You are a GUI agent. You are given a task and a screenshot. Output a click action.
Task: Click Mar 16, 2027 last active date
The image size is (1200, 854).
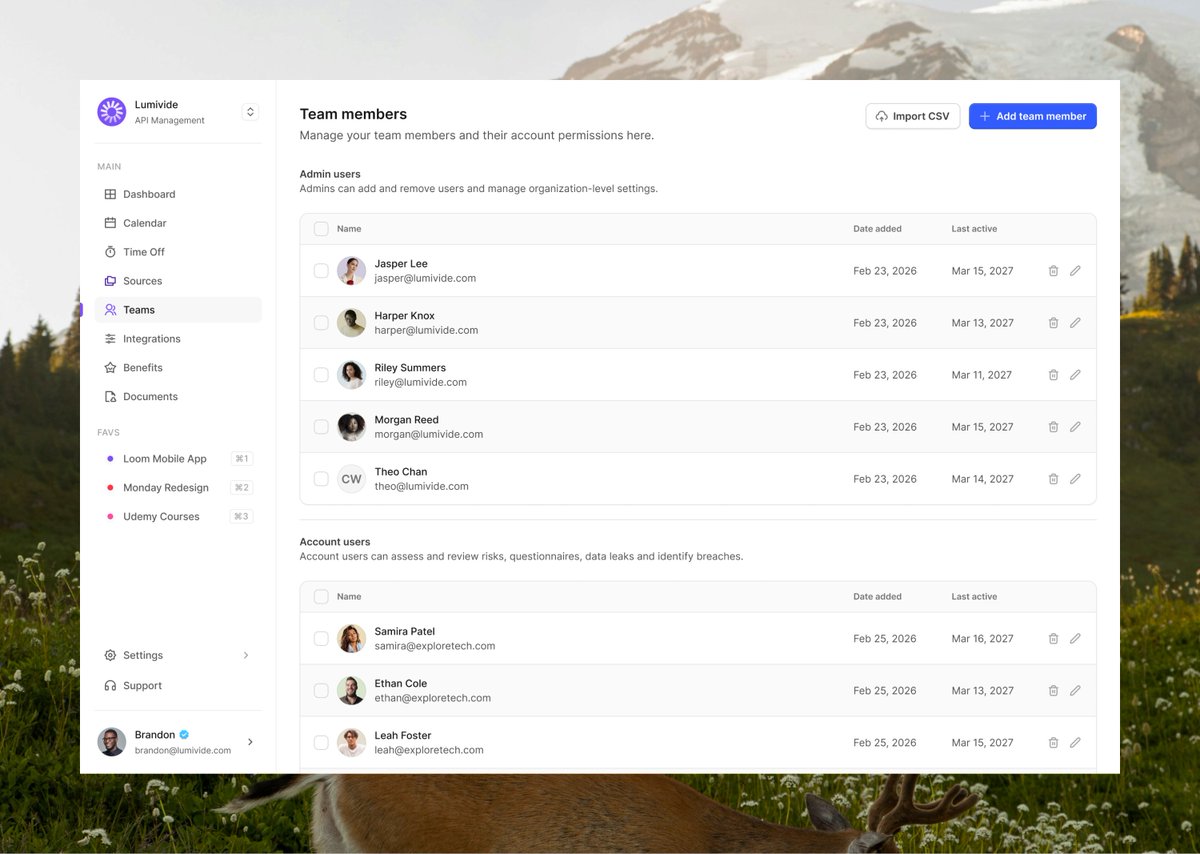pyautogui.click(x=982, y=639)
